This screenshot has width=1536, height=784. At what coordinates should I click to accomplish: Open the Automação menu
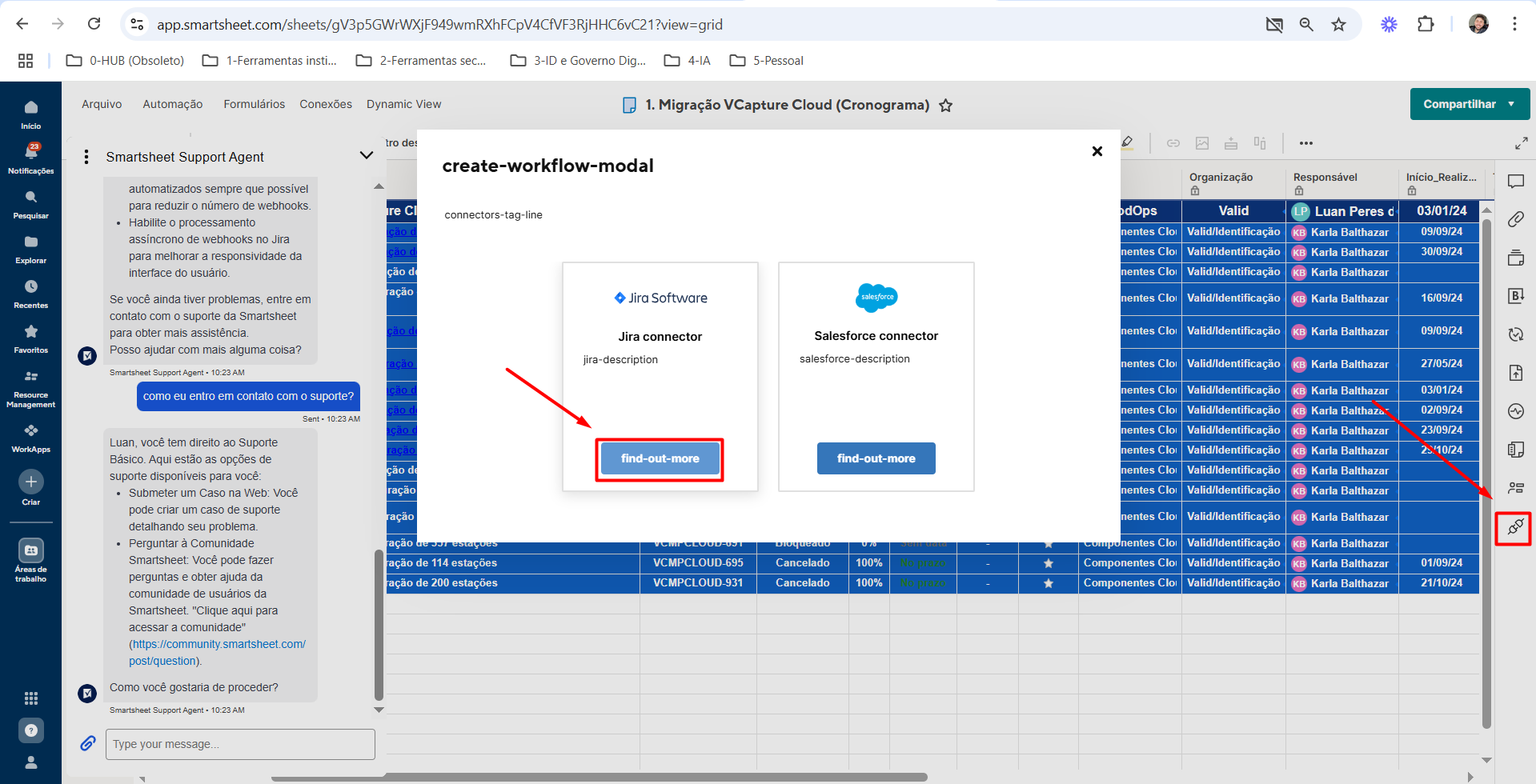pyautogui.click(x=173, y=104)
